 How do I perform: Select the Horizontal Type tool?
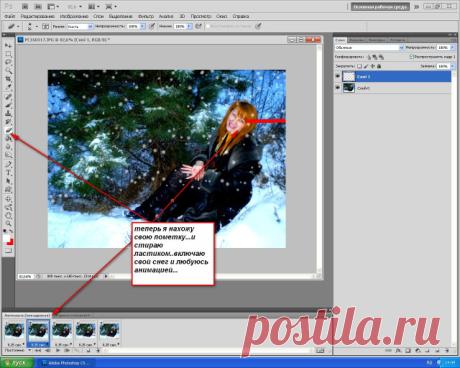point(8,173)
